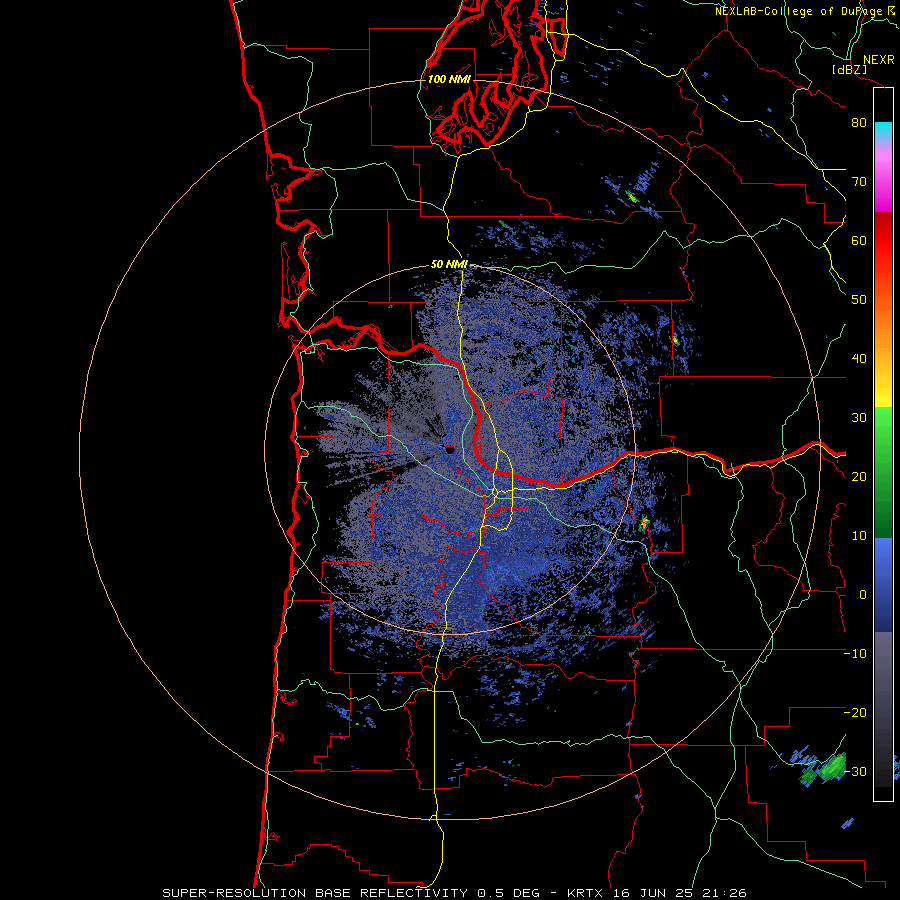900x900 pixels.
Task: Click the NEXLAB-College of DuPage credit text
Action: [x=800, y=11]
